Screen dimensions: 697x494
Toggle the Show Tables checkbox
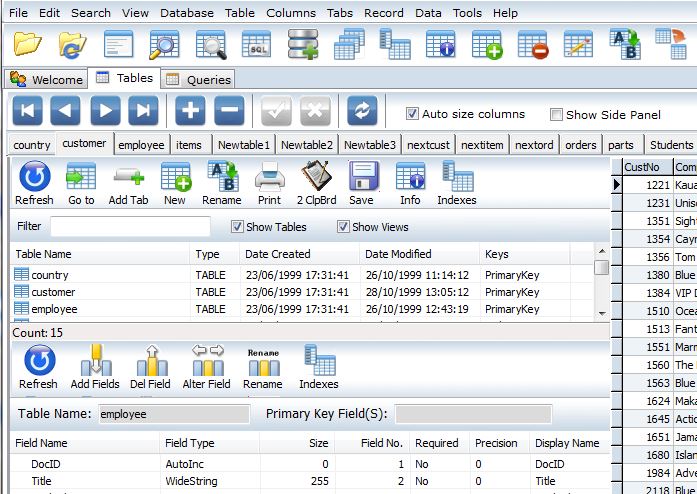(x=237, y=227)
